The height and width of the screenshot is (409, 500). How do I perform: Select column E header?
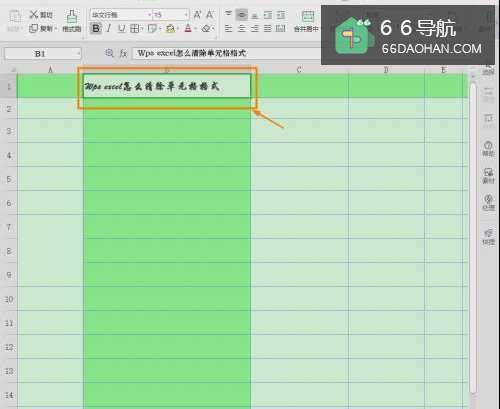point(443,69)
